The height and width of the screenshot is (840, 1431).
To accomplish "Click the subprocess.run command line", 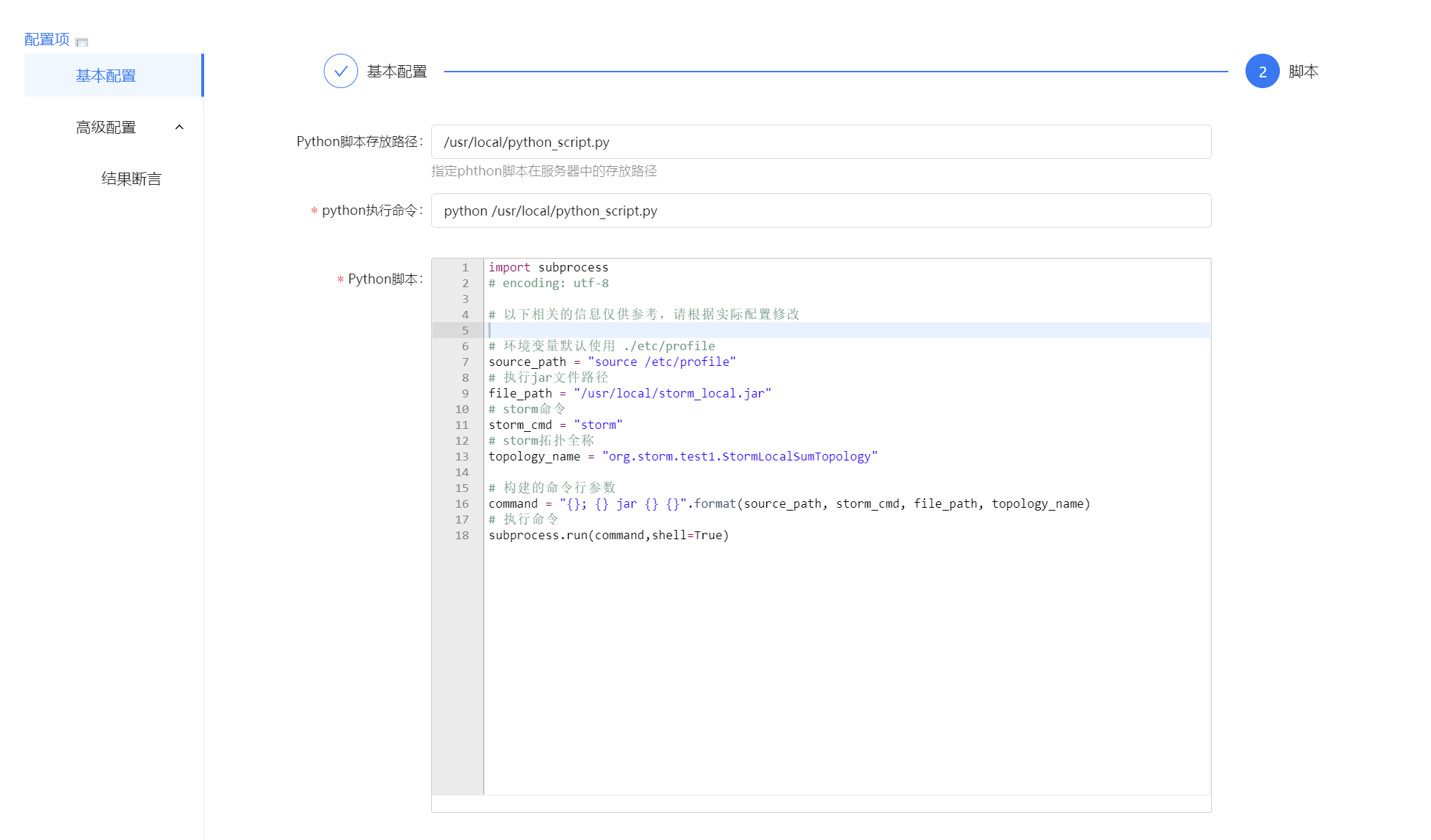I will pos(608,535).
